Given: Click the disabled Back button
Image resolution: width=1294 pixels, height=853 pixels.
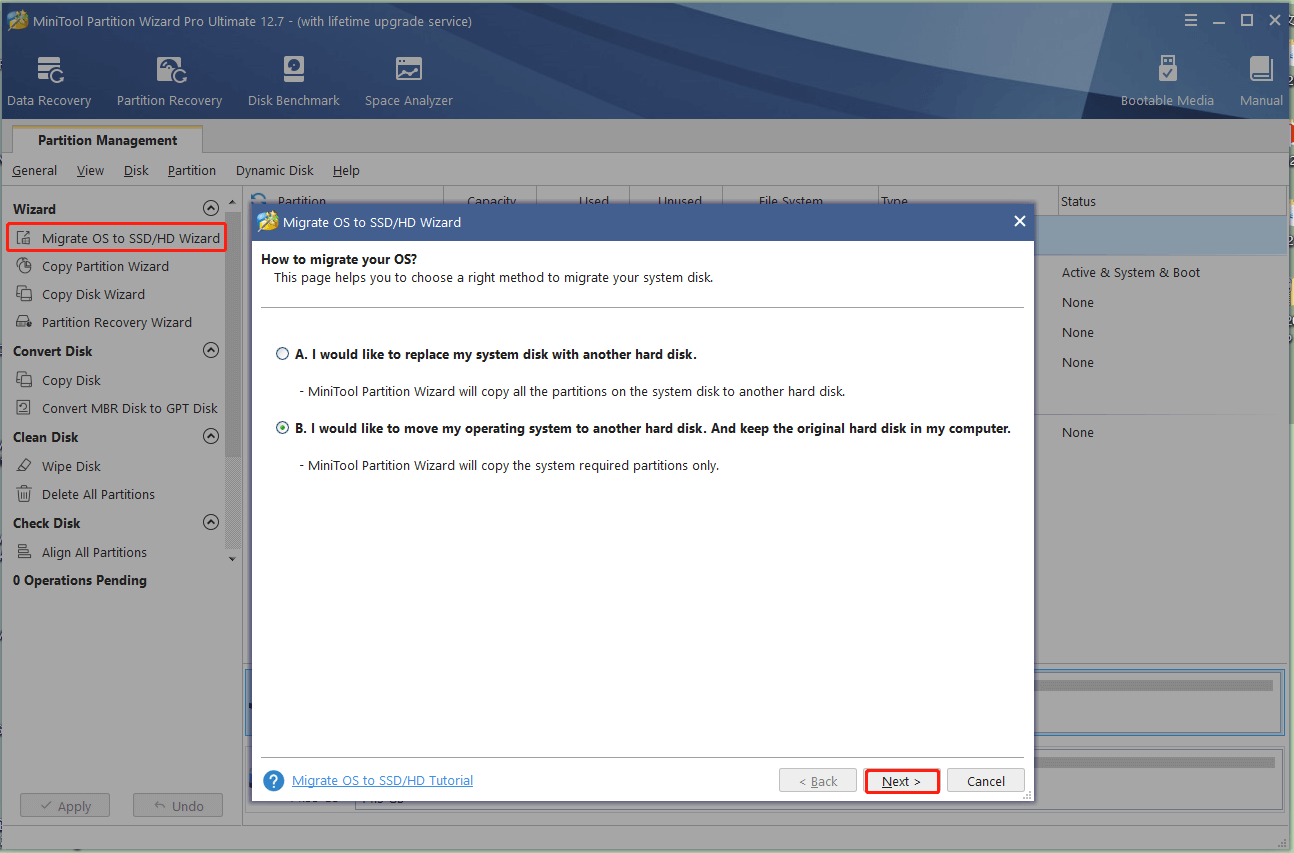Looking at the screenshot, I should (x=818, y=781).
